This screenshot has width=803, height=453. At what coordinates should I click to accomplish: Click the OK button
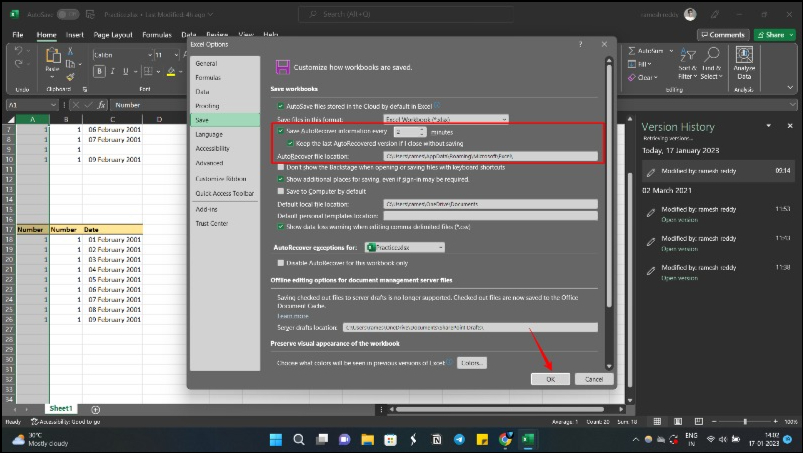[550, 379]
